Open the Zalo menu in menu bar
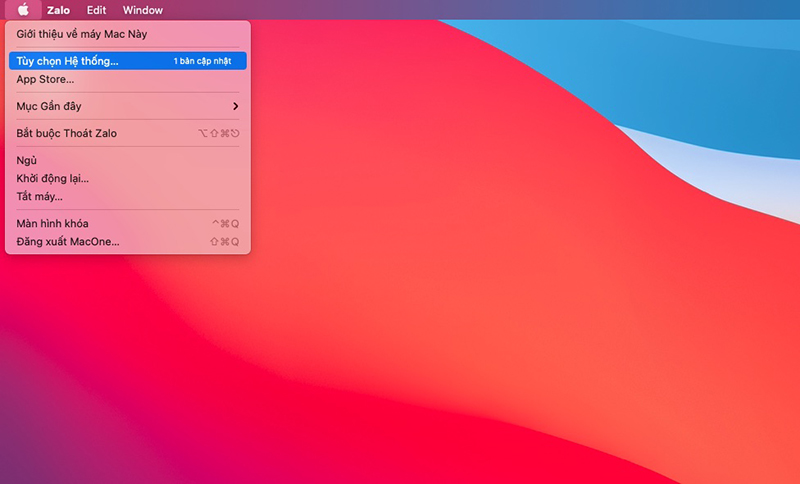 click(58, 10)
